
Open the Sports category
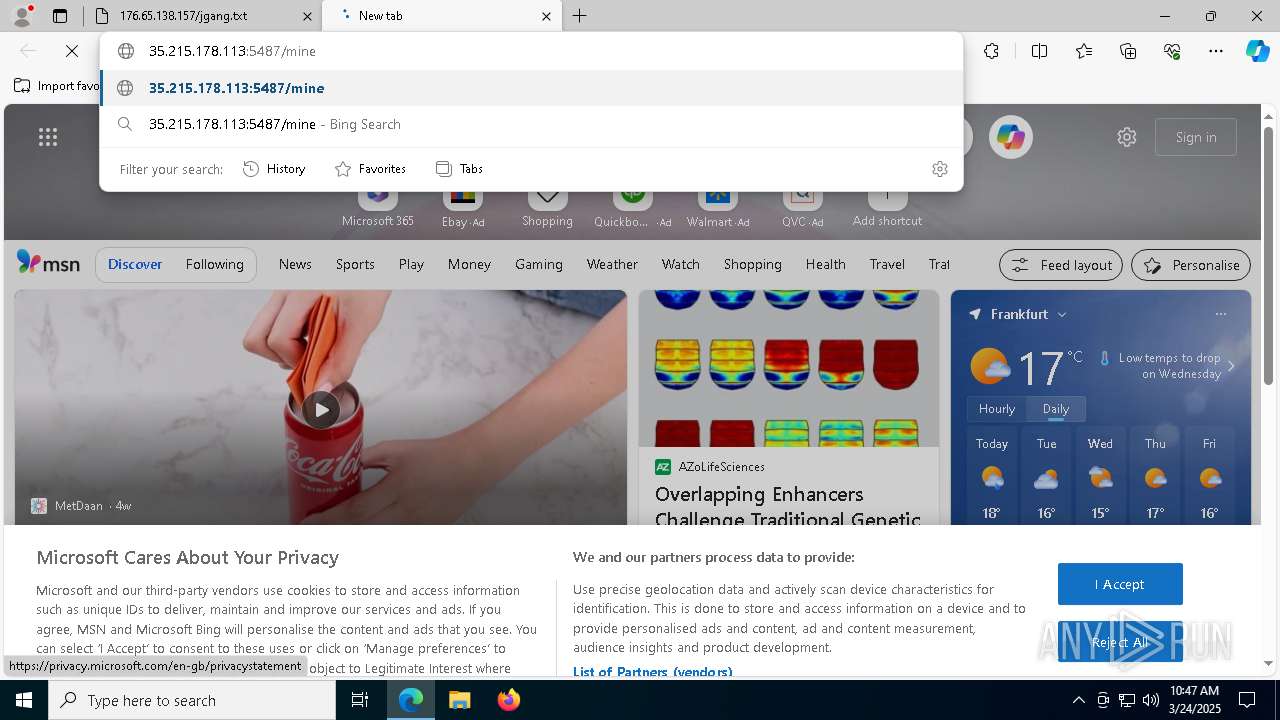click(x=355, y=264)
